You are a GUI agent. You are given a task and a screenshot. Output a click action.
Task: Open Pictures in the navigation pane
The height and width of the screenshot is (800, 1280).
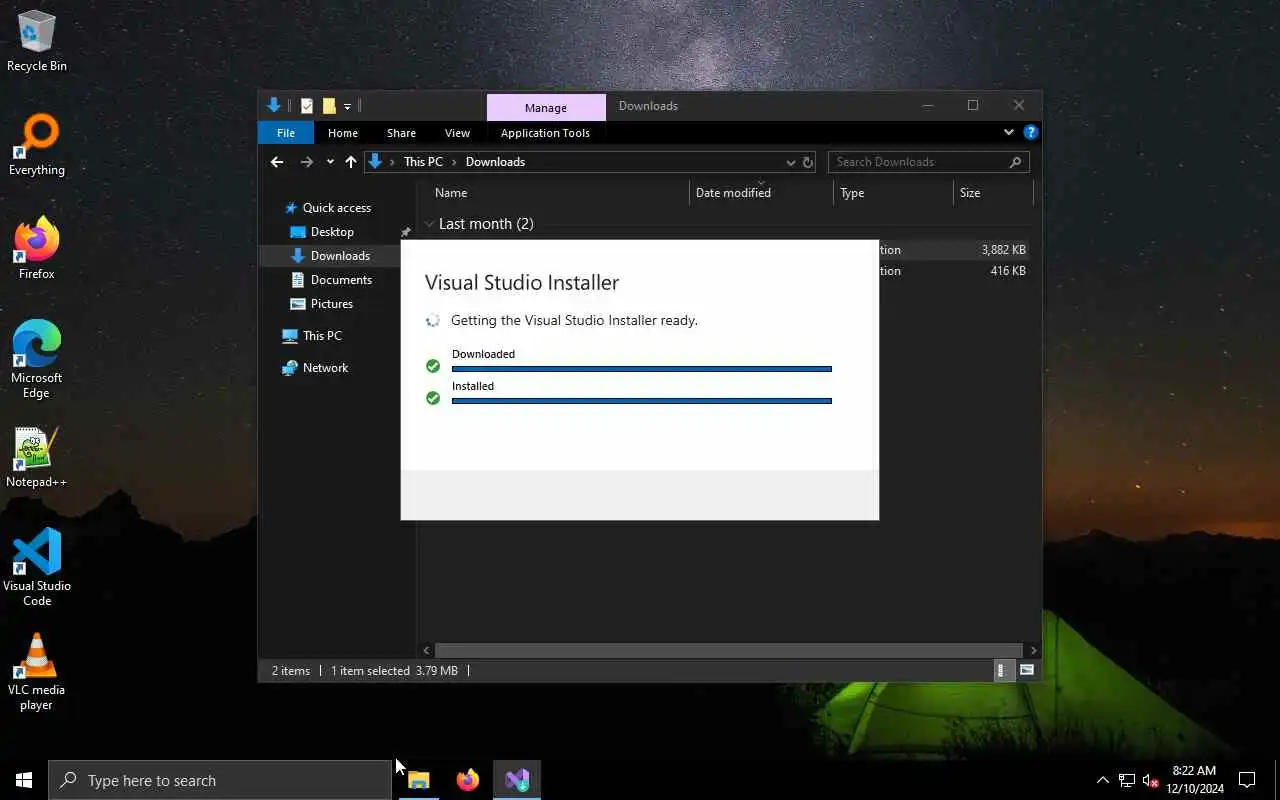[x=331, y=304]
